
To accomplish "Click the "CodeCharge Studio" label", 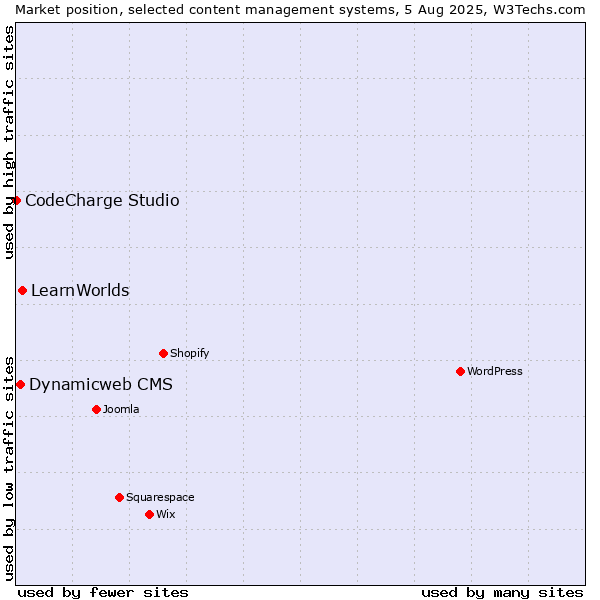I will pyautogui.click(x=102, y=201).
